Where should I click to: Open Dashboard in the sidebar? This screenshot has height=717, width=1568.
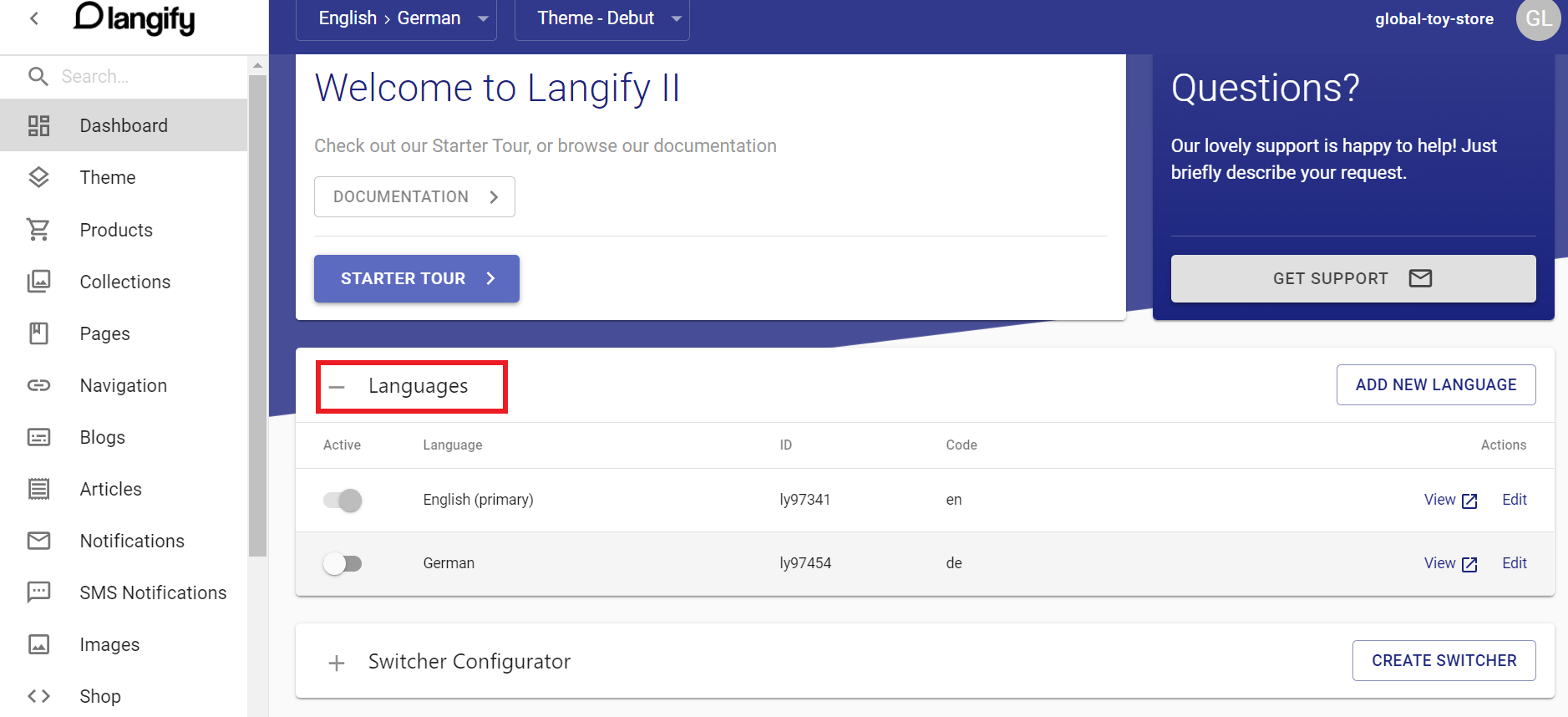coord(124,125)
